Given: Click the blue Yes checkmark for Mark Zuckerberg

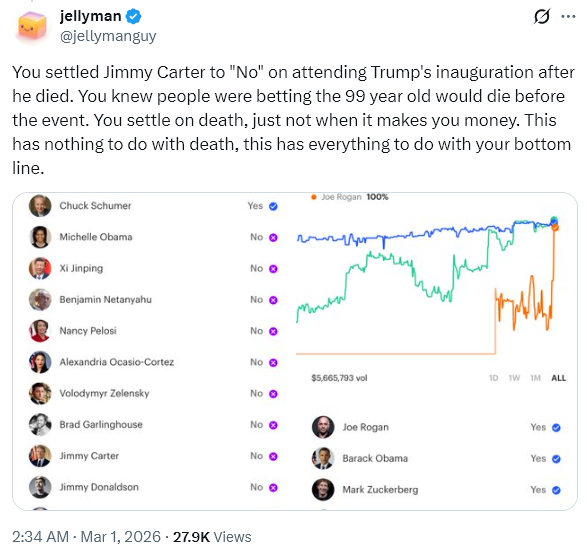Looking at the screenshot, I should (x=556, y=490).
